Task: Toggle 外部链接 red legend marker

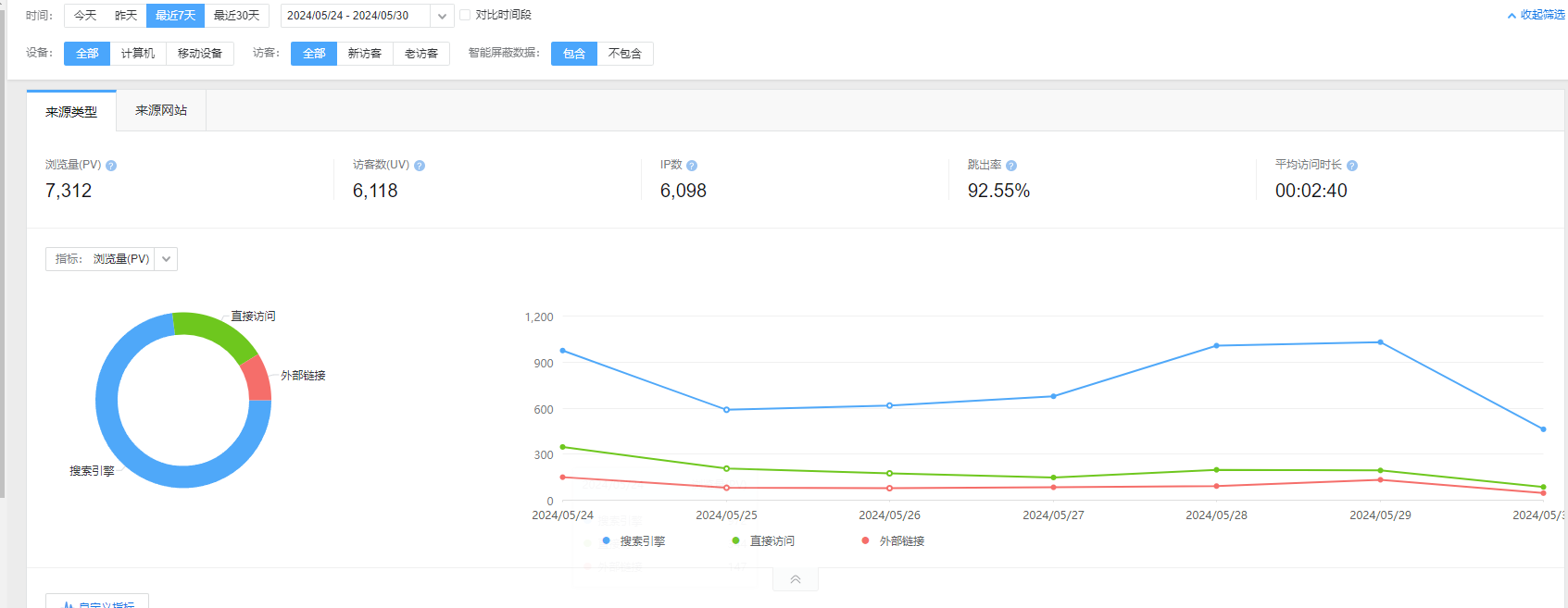Action: coord(866,540)
